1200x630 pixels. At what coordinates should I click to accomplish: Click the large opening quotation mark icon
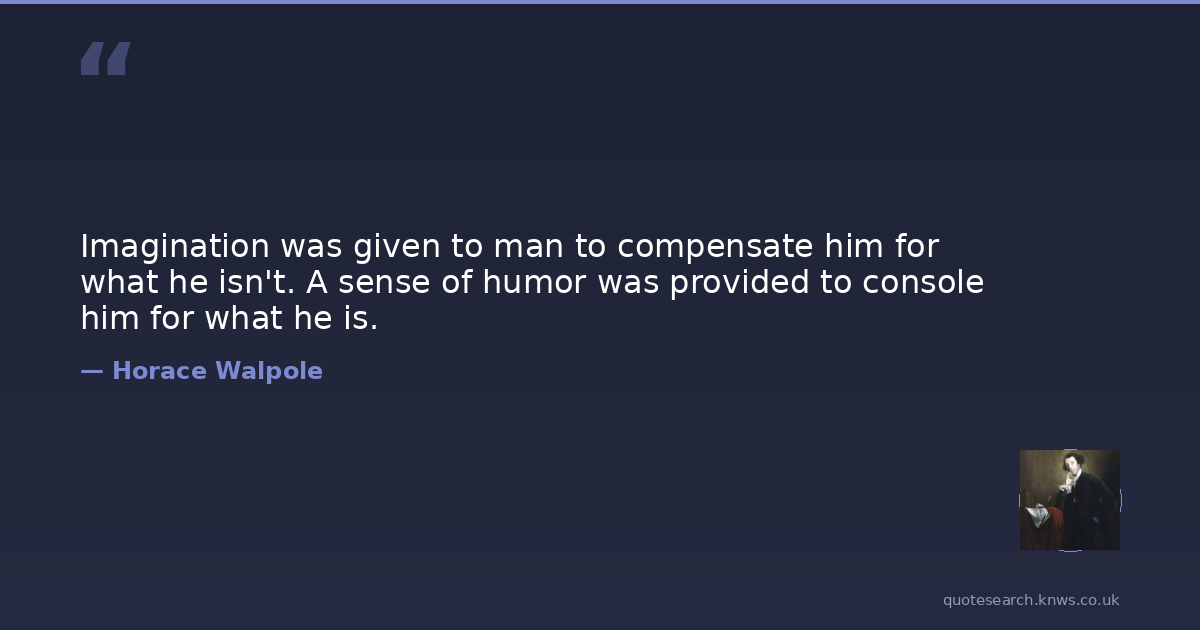[105, 59]
